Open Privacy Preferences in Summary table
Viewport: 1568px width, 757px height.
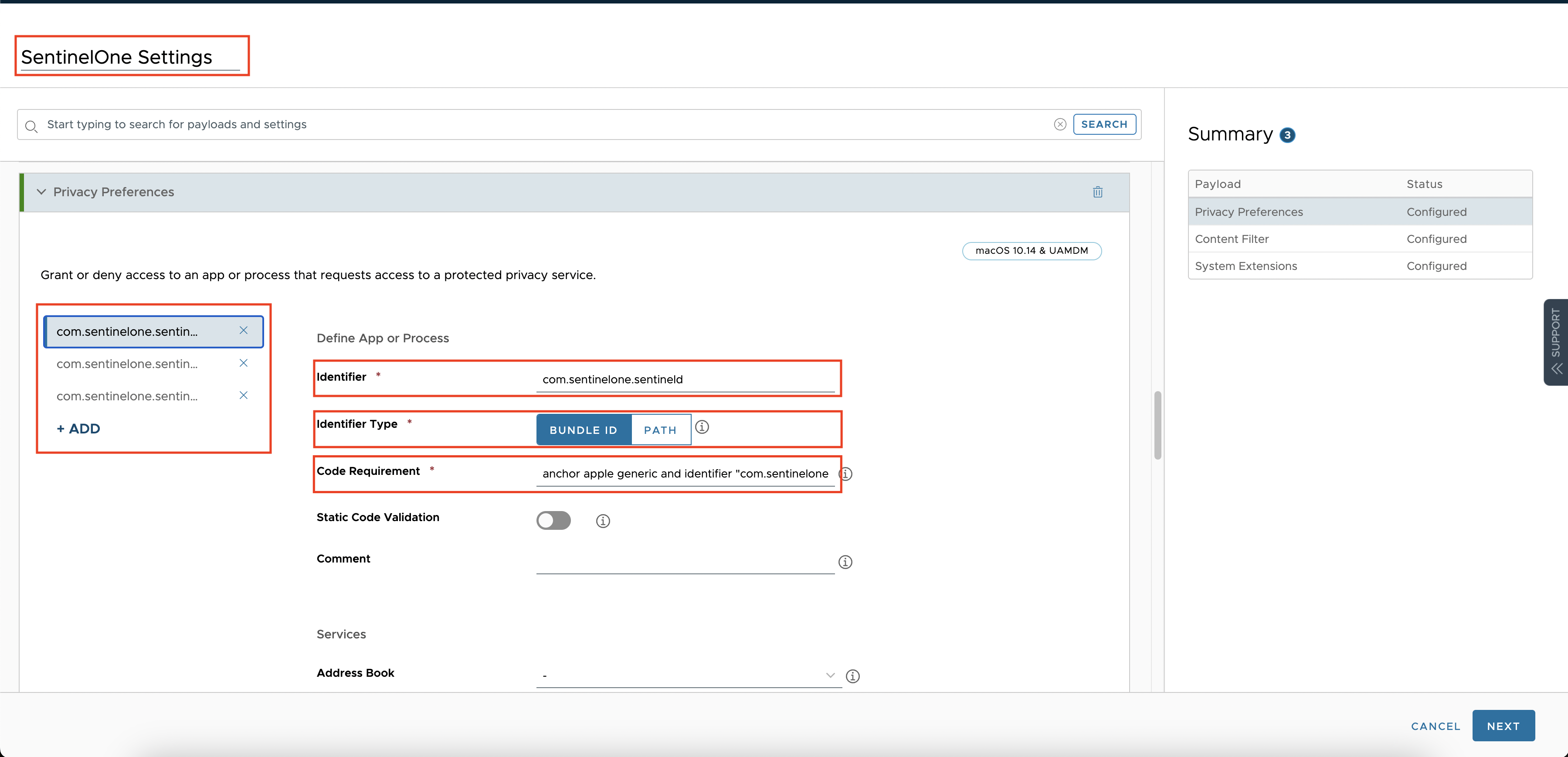click(x=1360, y=212)
